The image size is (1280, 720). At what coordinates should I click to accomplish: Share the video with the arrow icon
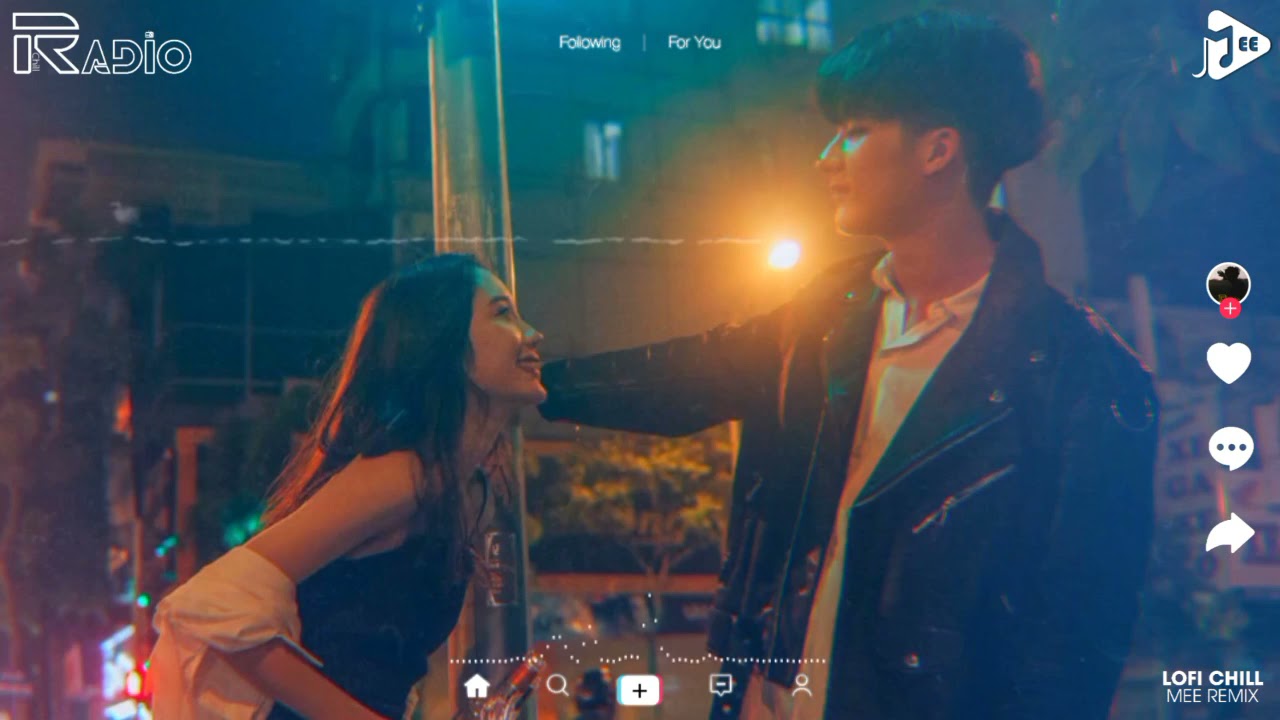[x=1230, y=532]
